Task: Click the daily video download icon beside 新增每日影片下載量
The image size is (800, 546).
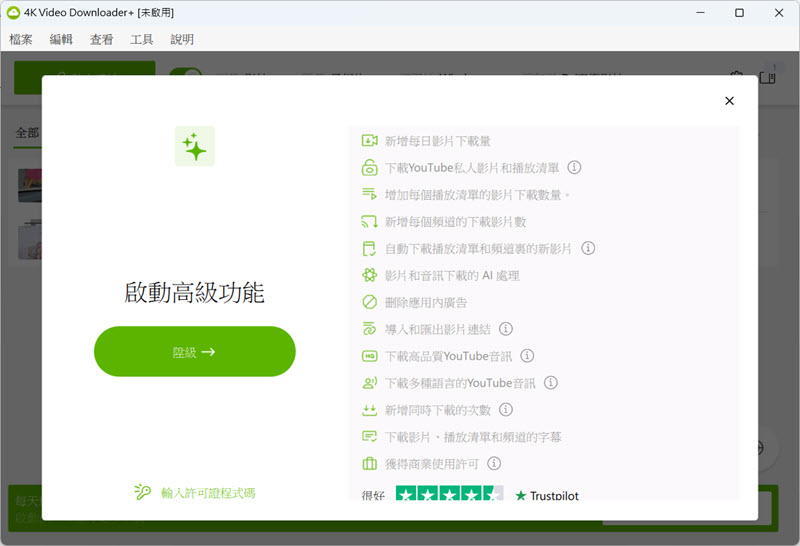Action: [369, 140]
